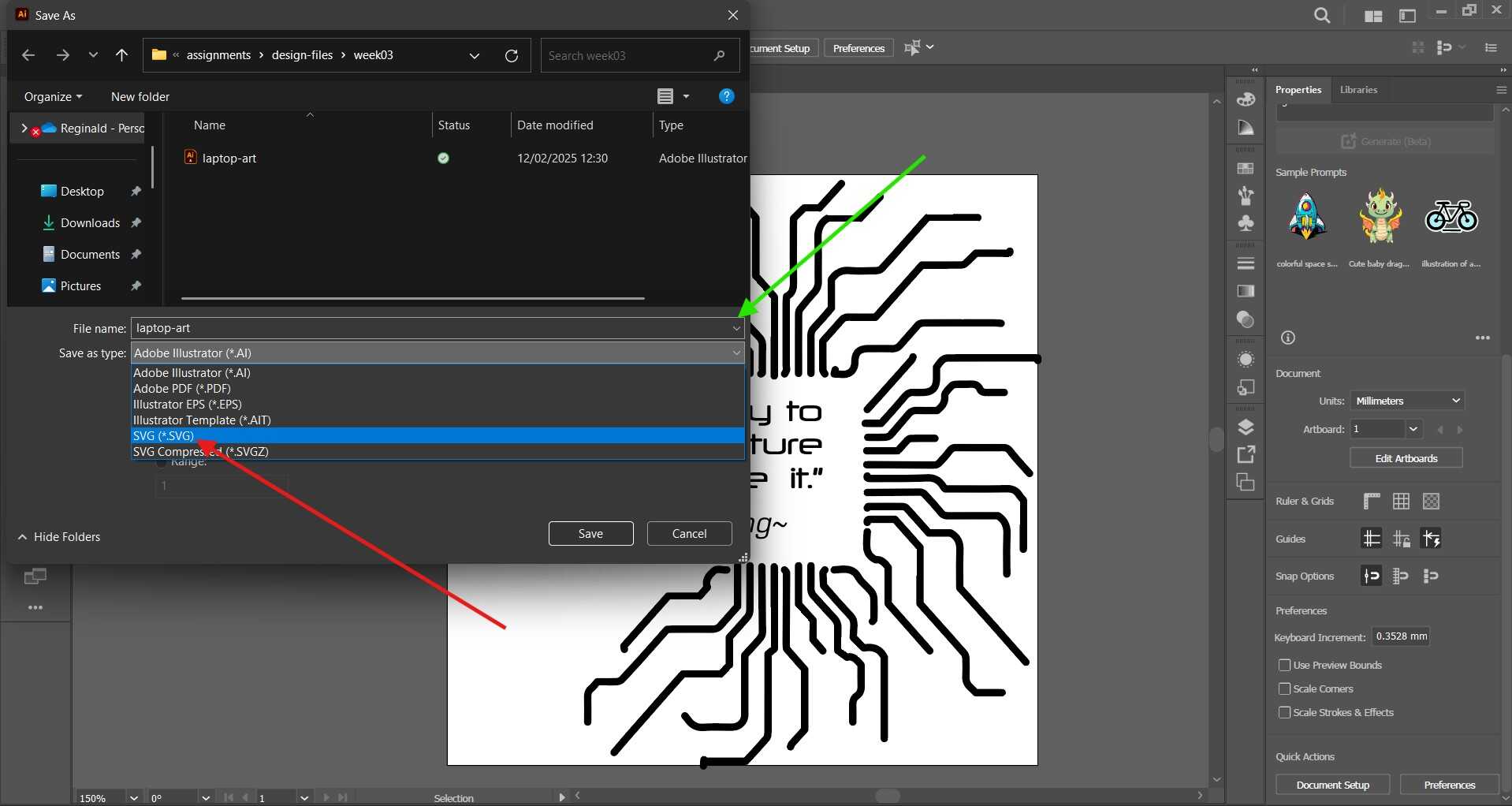Toggle Snap to Point option
This screenshot has width=1512, height=806.
pyautogui.click(x=1372, y=576)
